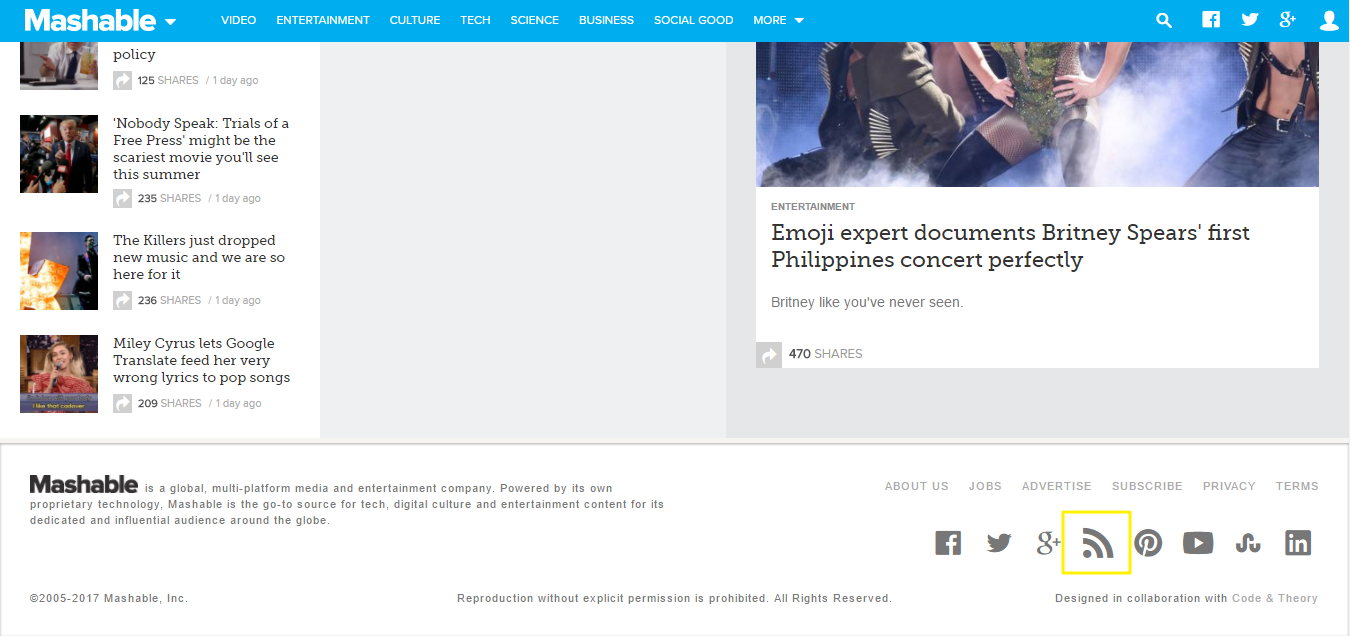Image resolution: width=1350 pixels, height=636 pixels.
Task: Click the '©2005-2017 Mashable, Inc.' text
Action: click(109, 598)
